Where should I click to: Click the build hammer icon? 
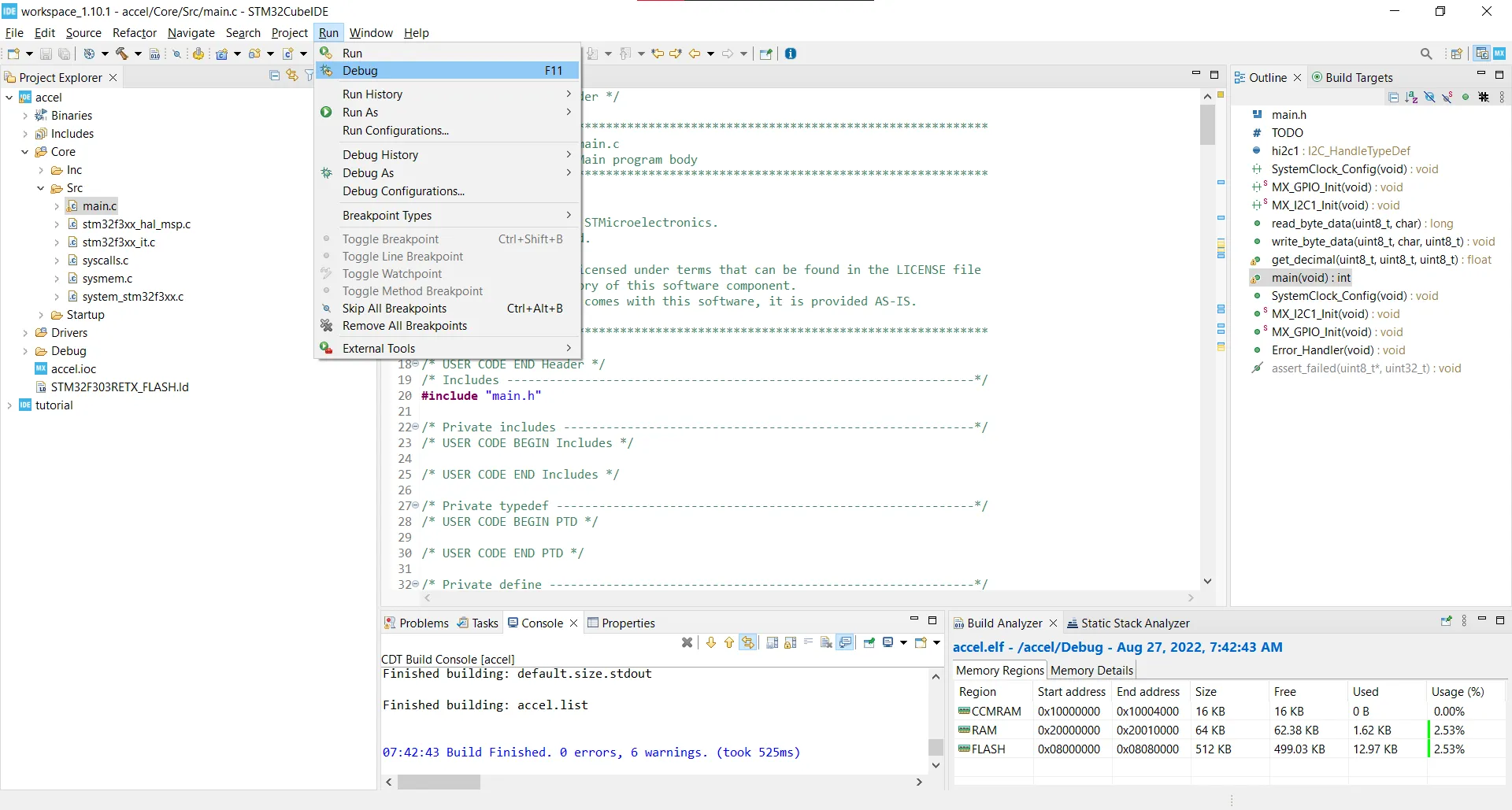(122, 54)
